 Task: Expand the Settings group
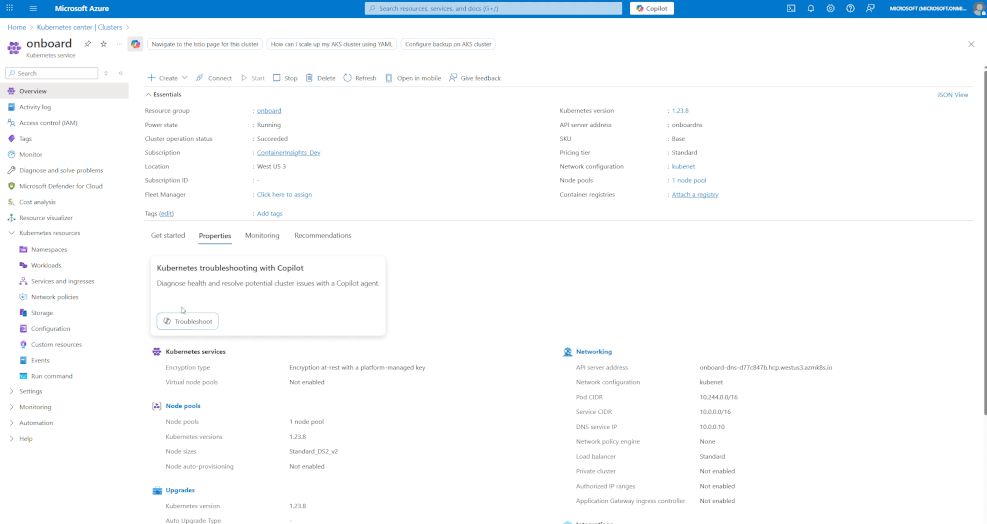pyautogui.click(x=11, y=391)
